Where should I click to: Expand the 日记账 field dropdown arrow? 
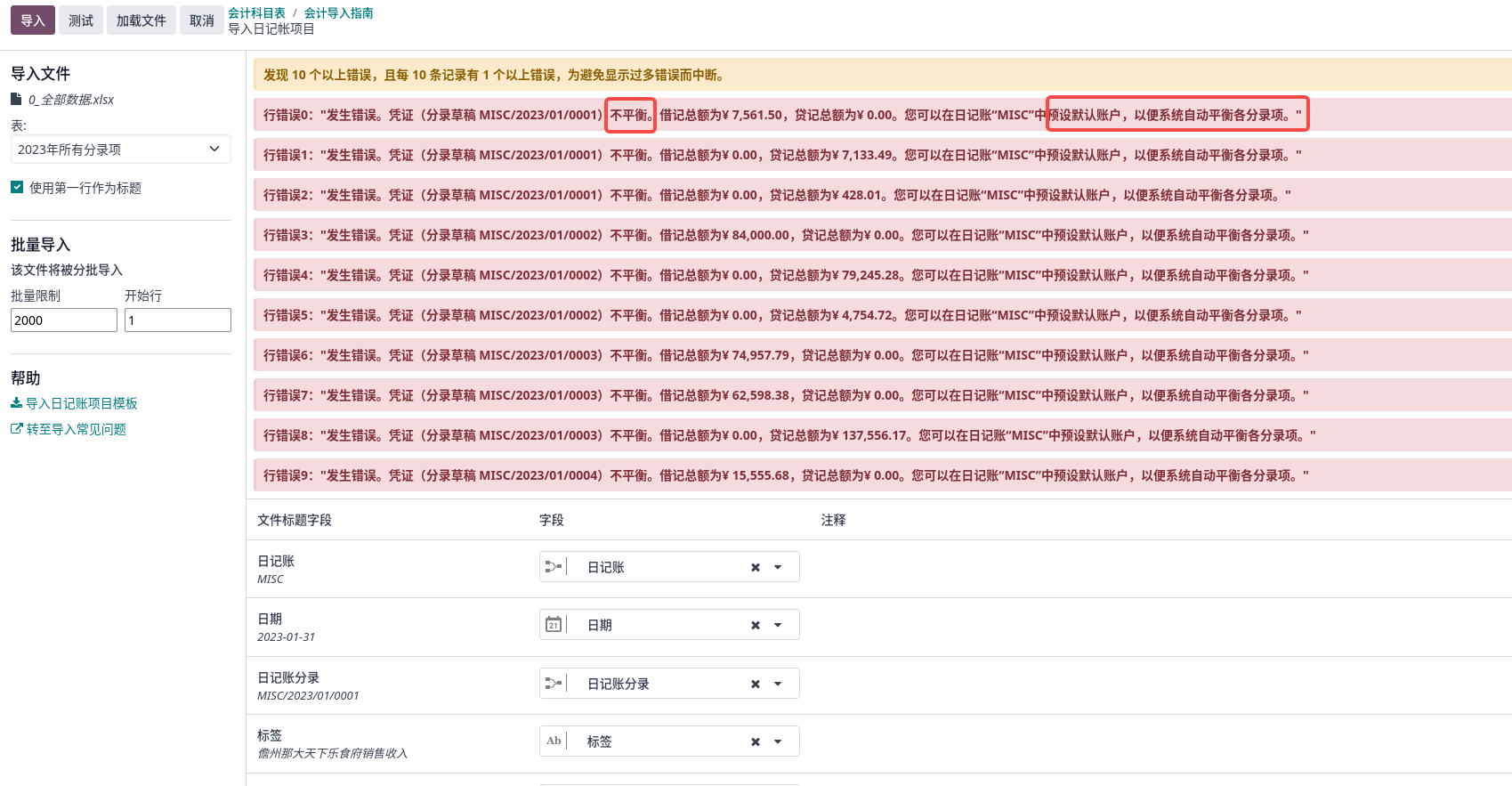[x=778, y=567]
